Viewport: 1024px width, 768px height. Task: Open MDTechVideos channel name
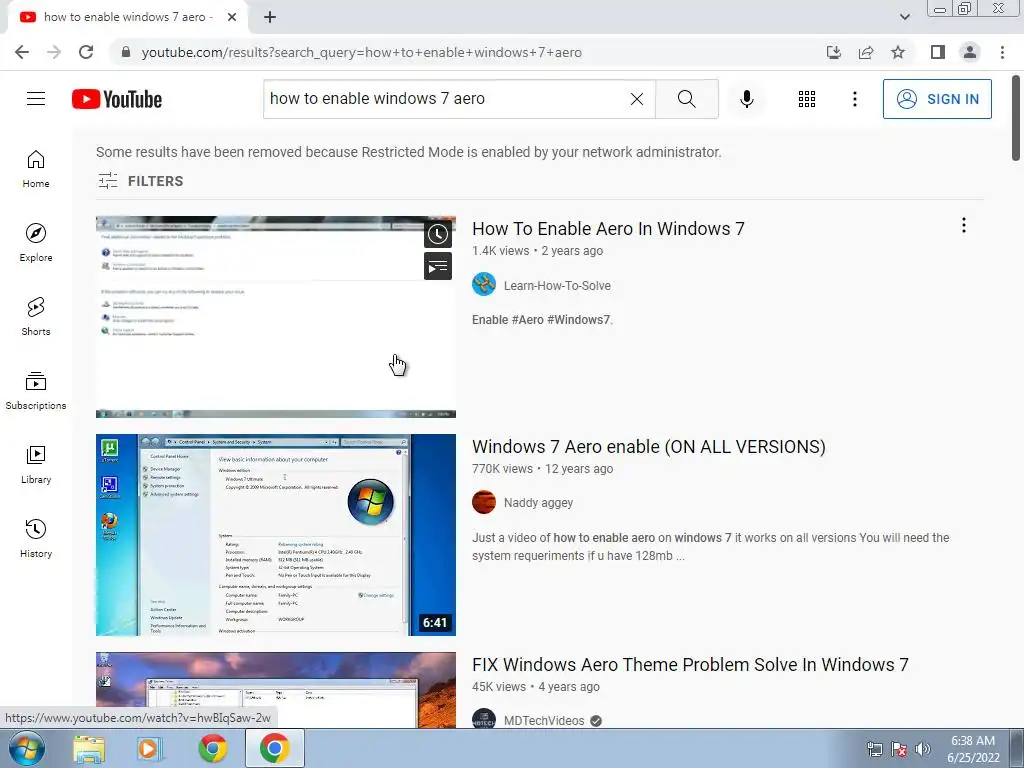coord(544,720)
